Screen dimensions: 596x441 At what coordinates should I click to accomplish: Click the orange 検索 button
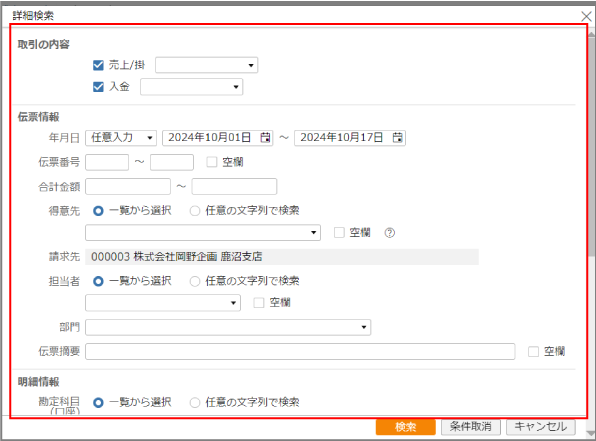point(406,427)
